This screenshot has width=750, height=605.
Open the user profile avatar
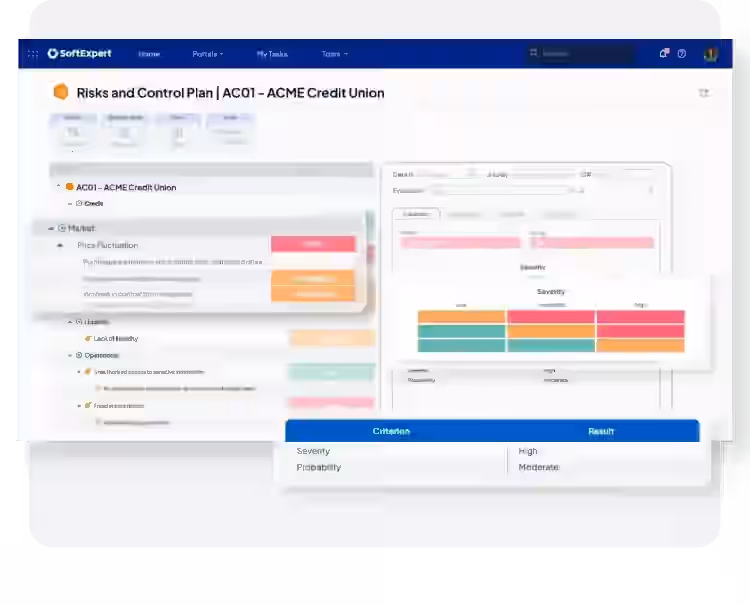coord(710,54)
